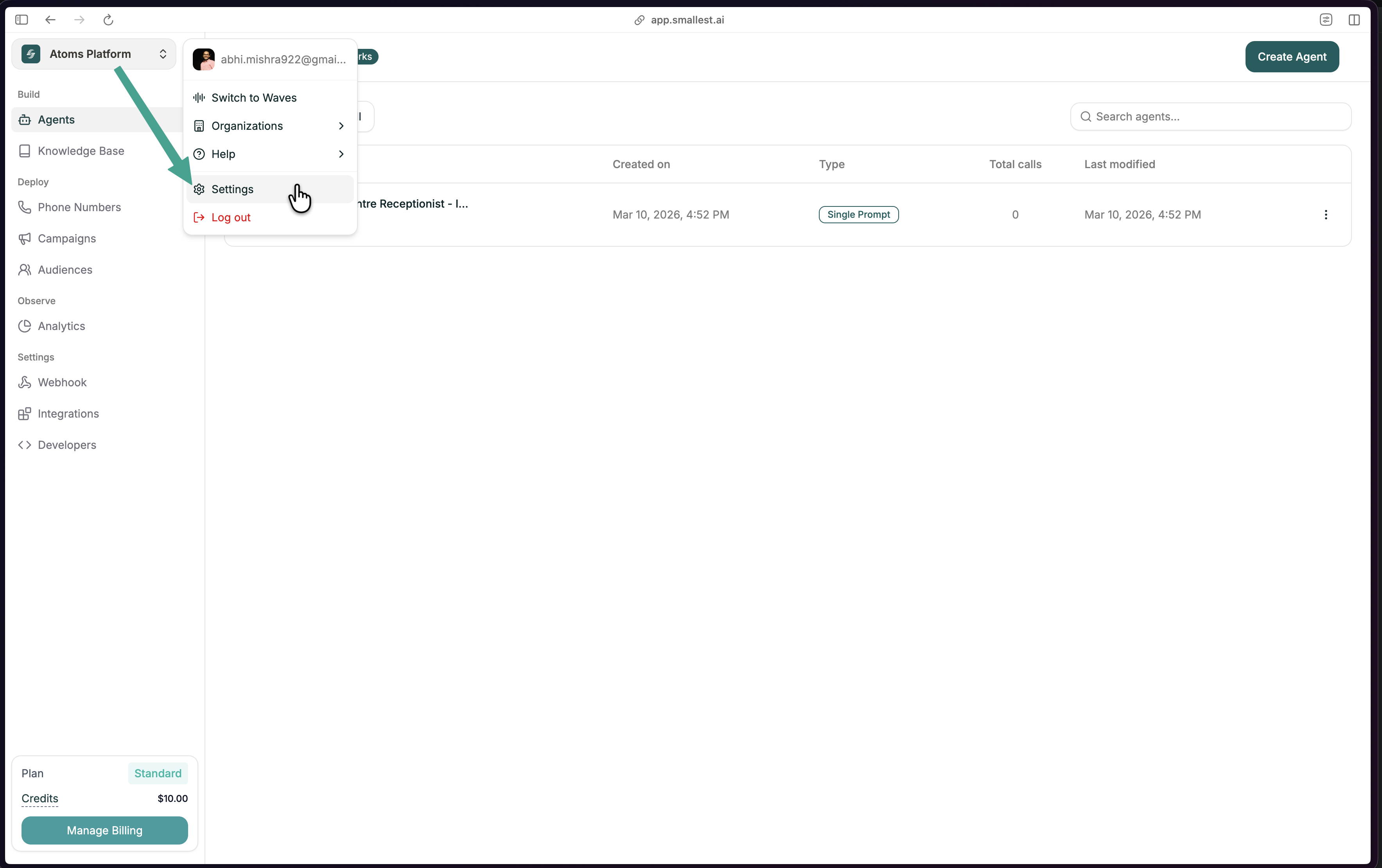Image resolution: width=1382 pixels, height=868 pixels.
Task: Open the agent row actions menu
Action: click(1326, 215)
